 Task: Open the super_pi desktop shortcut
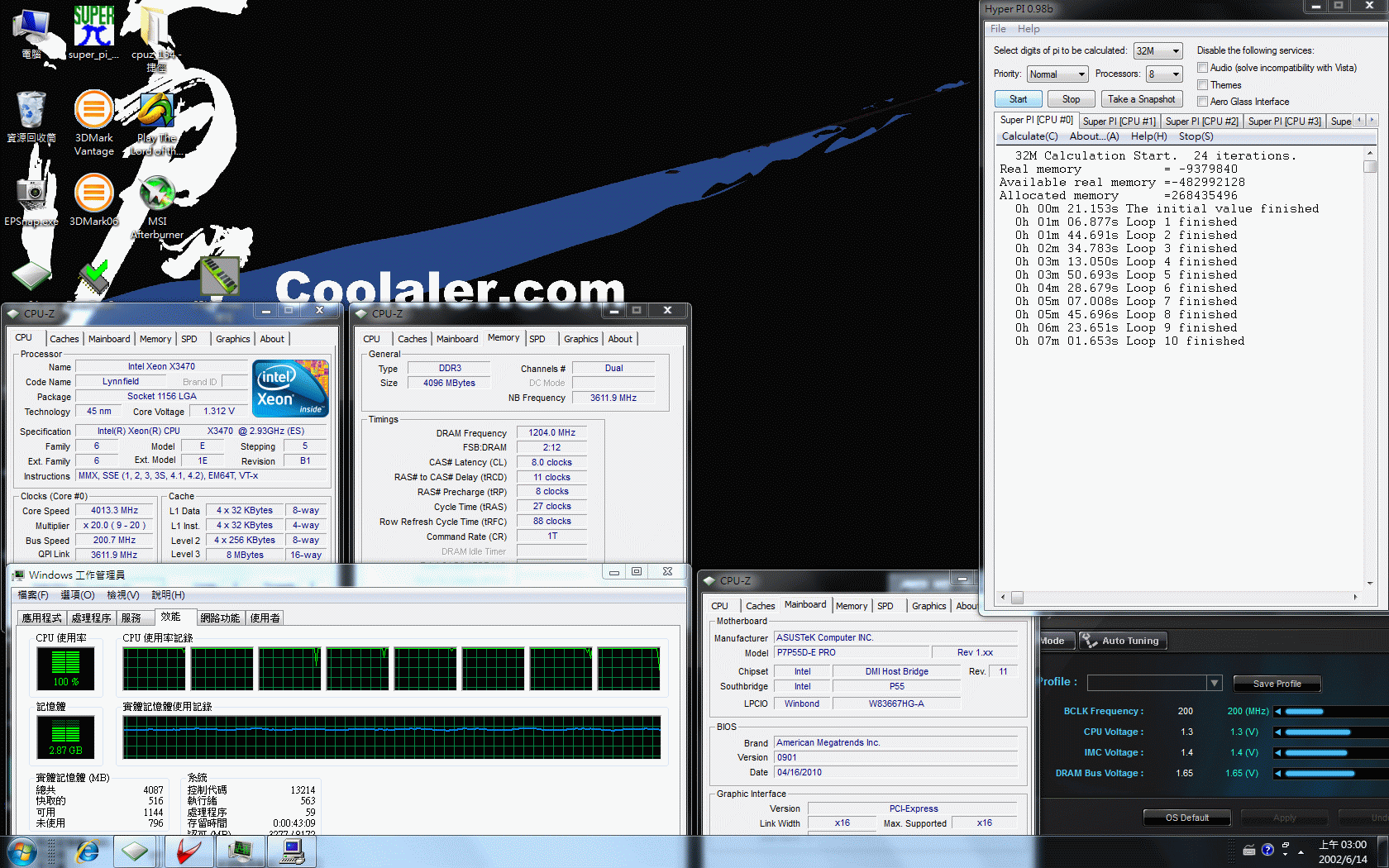(93, 33)
